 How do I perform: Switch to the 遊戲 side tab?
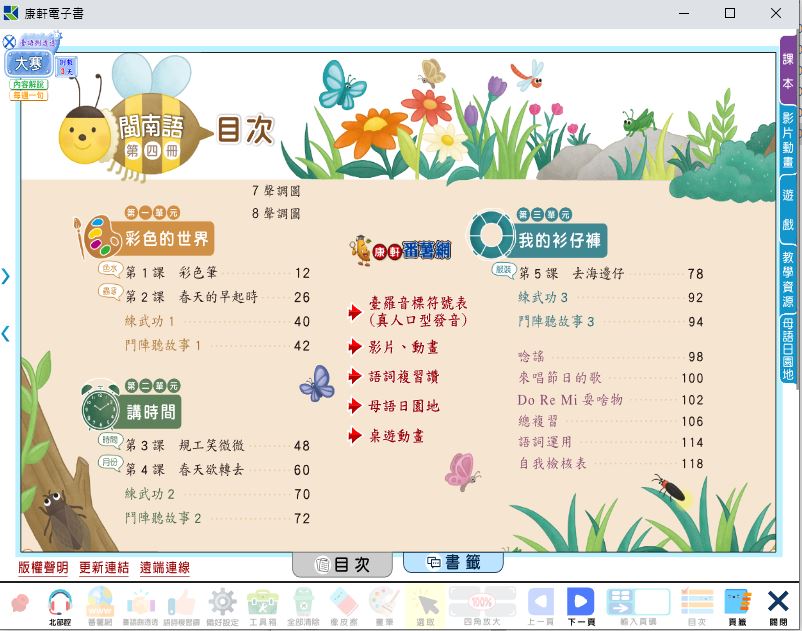pos(788,209)
